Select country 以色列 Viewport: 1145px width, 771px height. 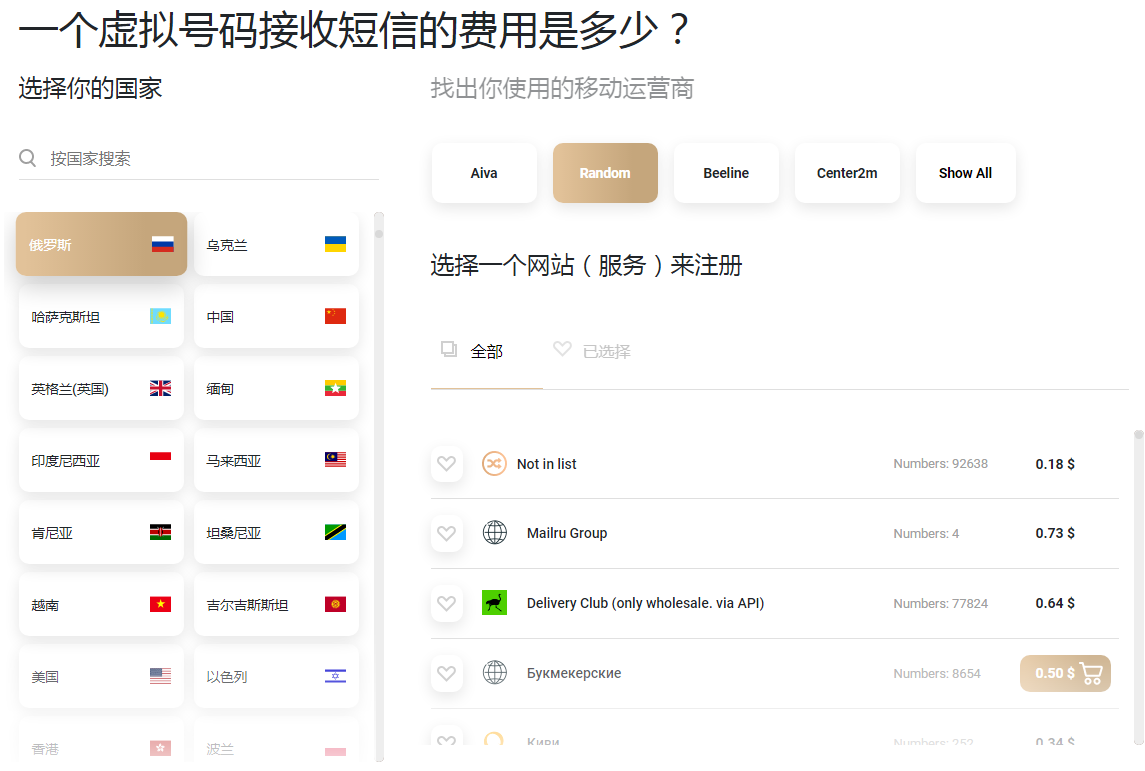click(x=276, y=677)
